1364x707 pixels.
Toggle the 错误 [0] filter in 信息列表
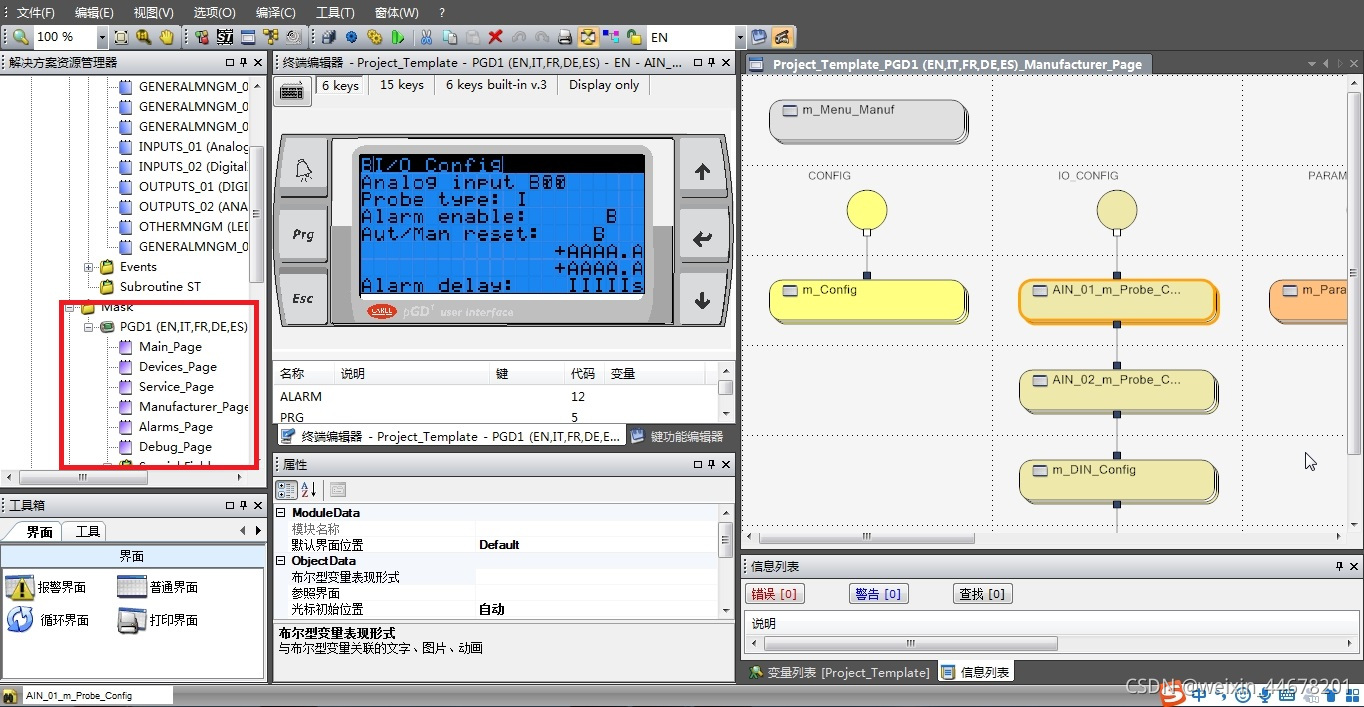pos(774,593)
